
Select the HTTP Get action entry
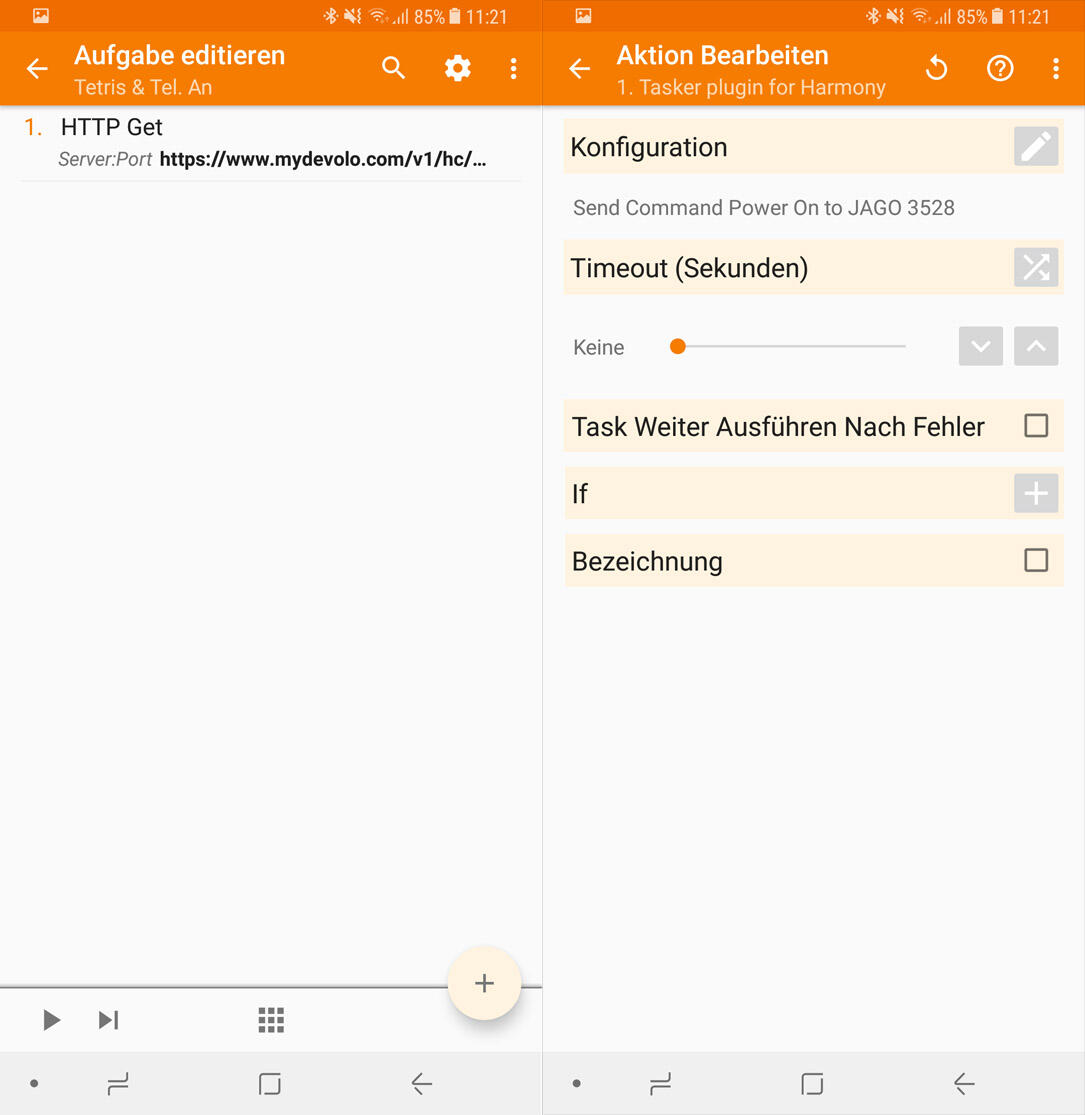pos(271,142)
